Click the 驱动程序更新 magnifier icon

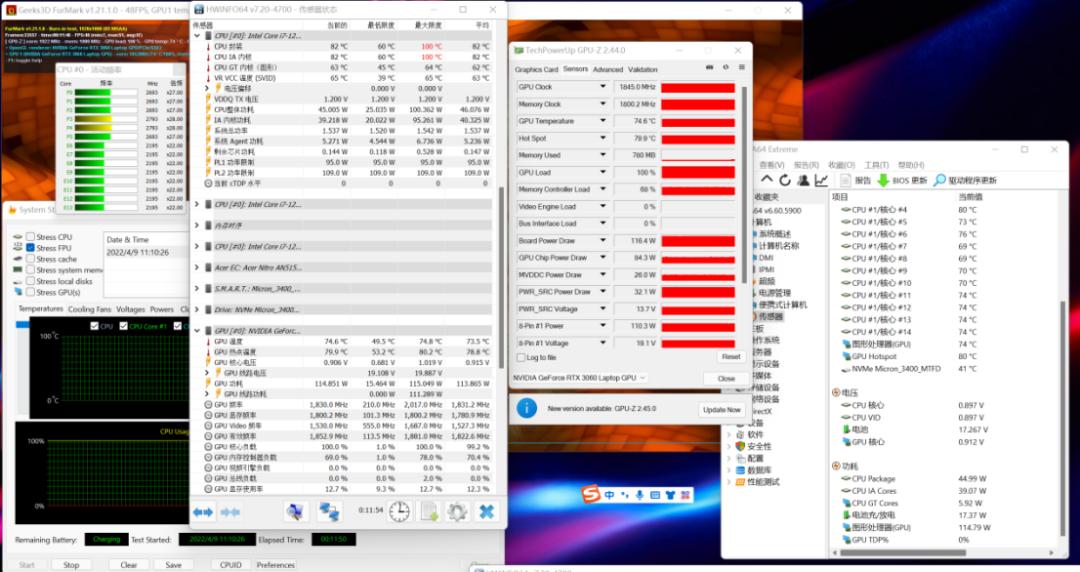click(x=939, y=180)
